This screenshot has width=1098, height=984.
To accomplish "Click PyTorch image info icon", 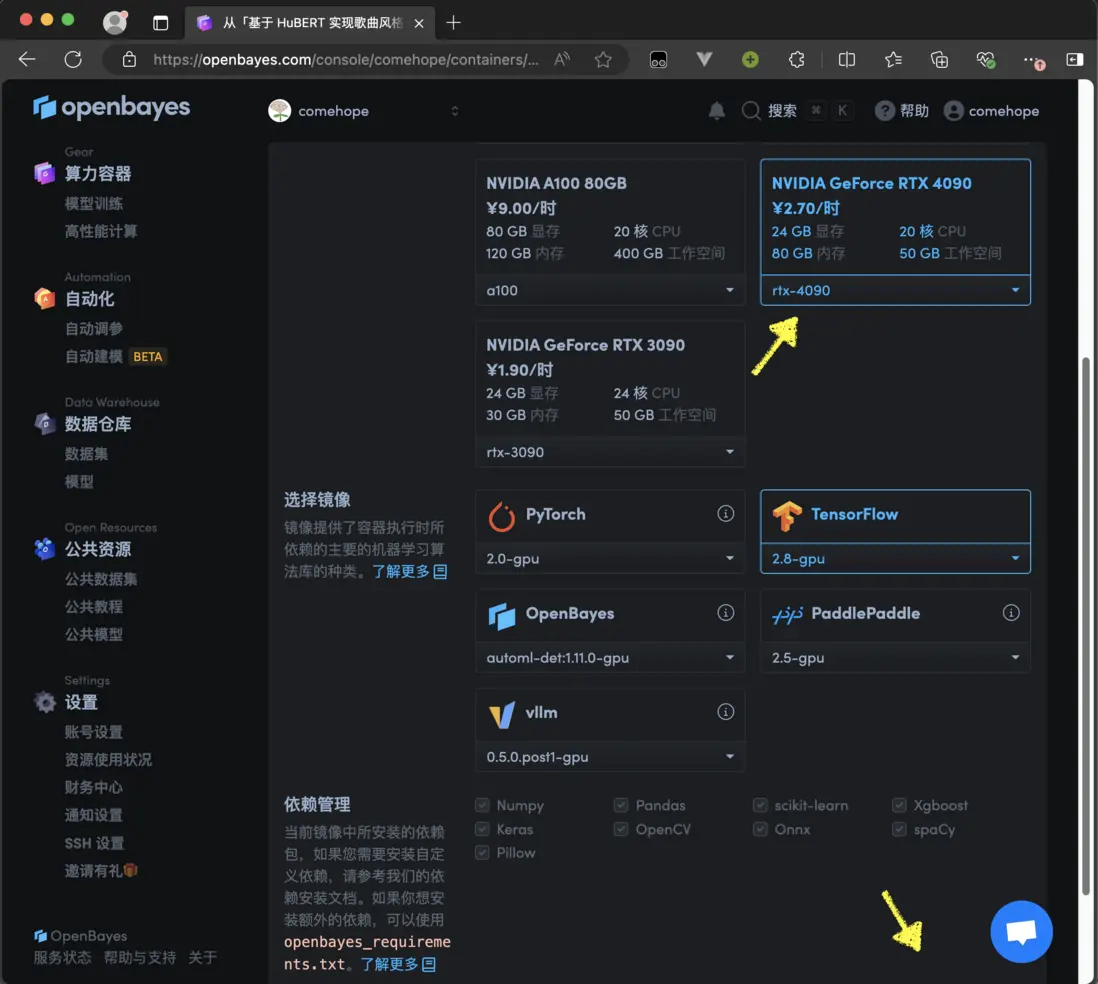I will coord(725,513).
